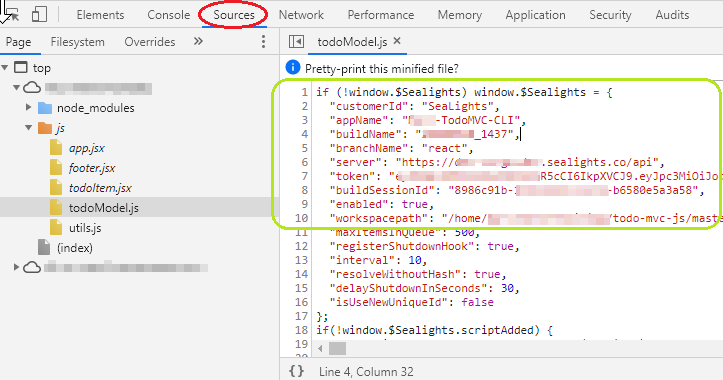Click the scriptAdded if statement line
This screenshot has width=723, height=380.
[434, 330]
